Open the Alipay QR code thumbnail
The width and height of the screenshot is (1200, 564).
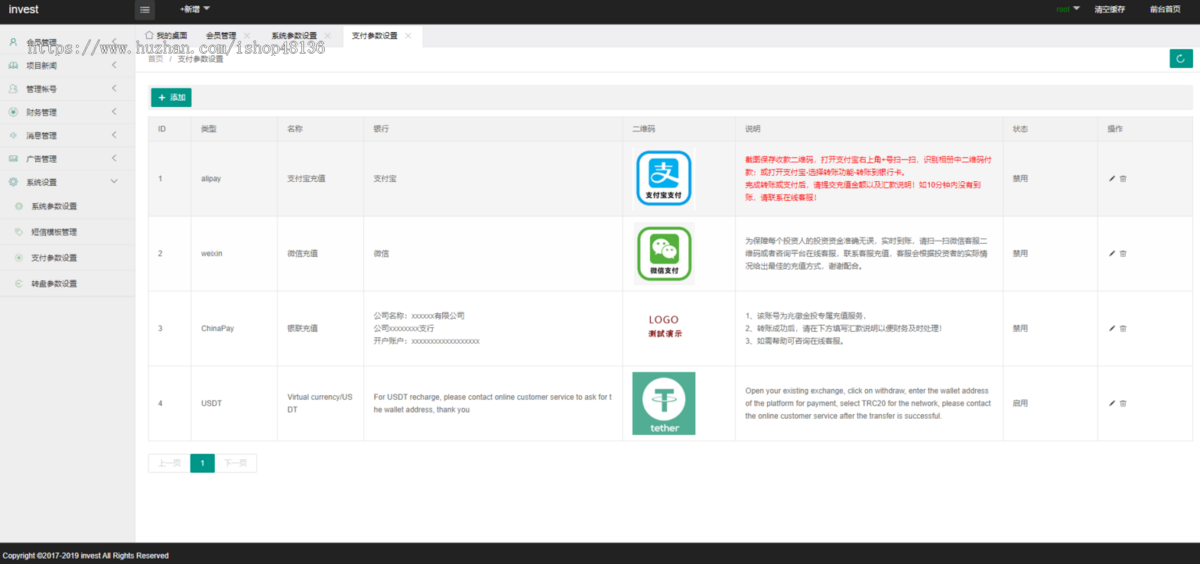(x=664, y=178)
